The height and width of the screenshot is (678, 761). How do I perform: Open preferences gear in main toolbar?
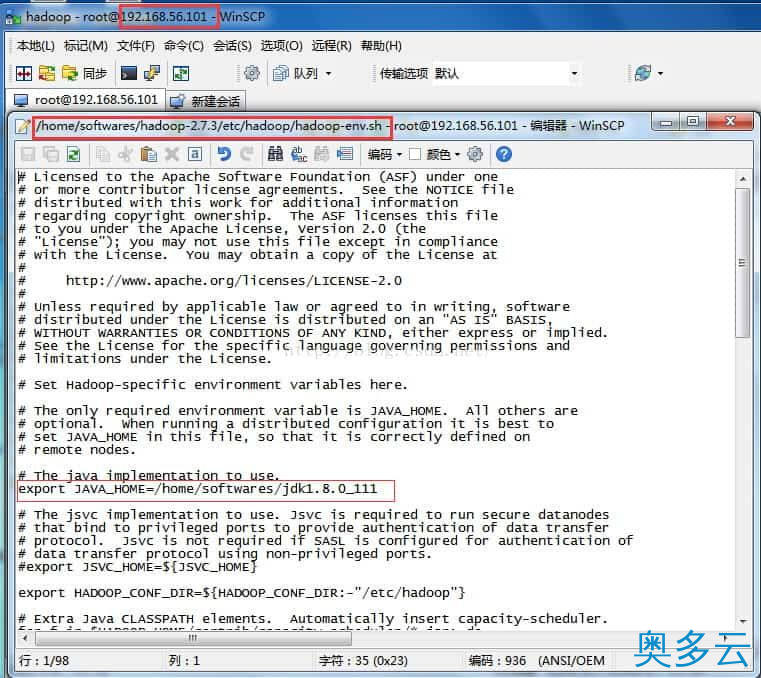point(251,74)
